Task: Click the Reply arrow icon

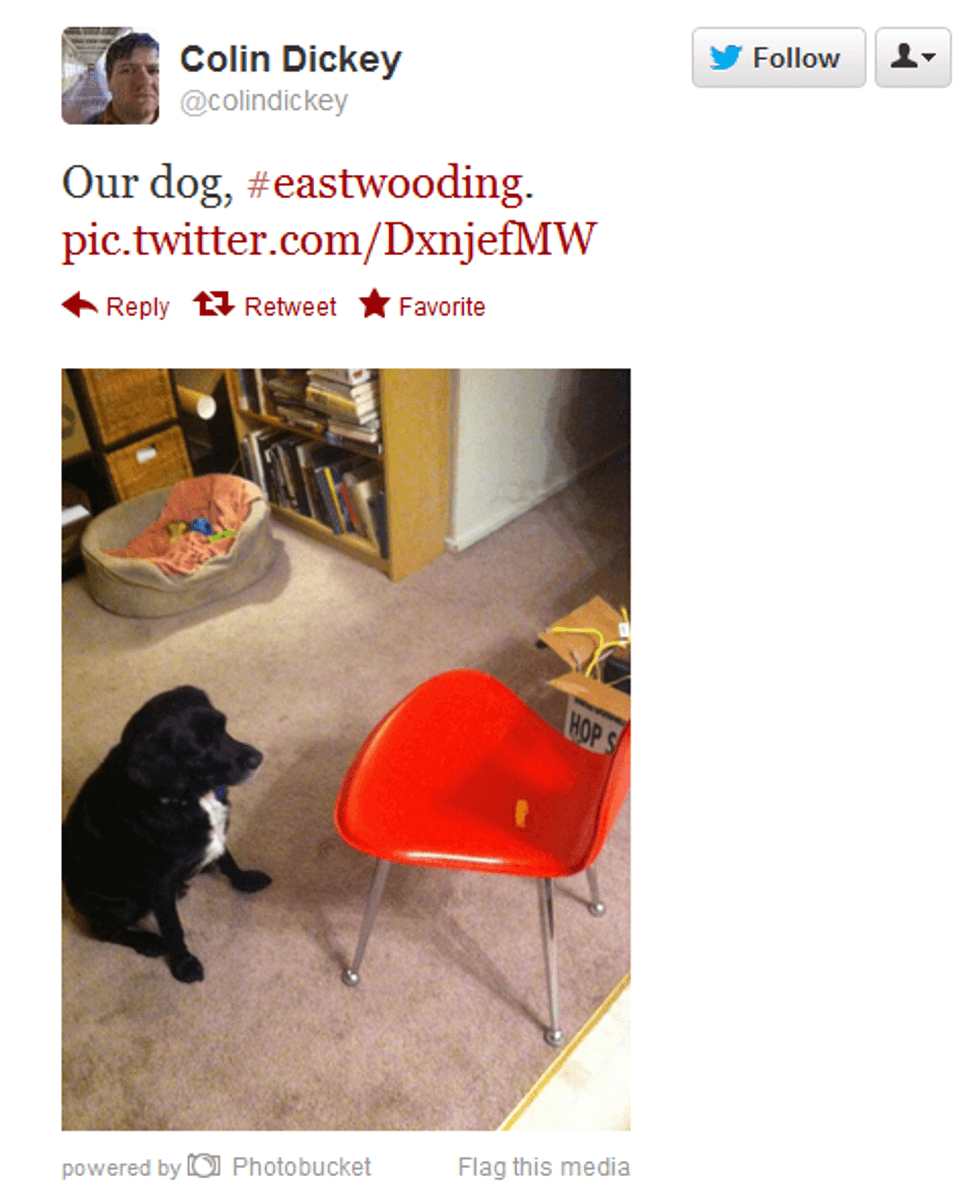Action: tap(79, 306)
